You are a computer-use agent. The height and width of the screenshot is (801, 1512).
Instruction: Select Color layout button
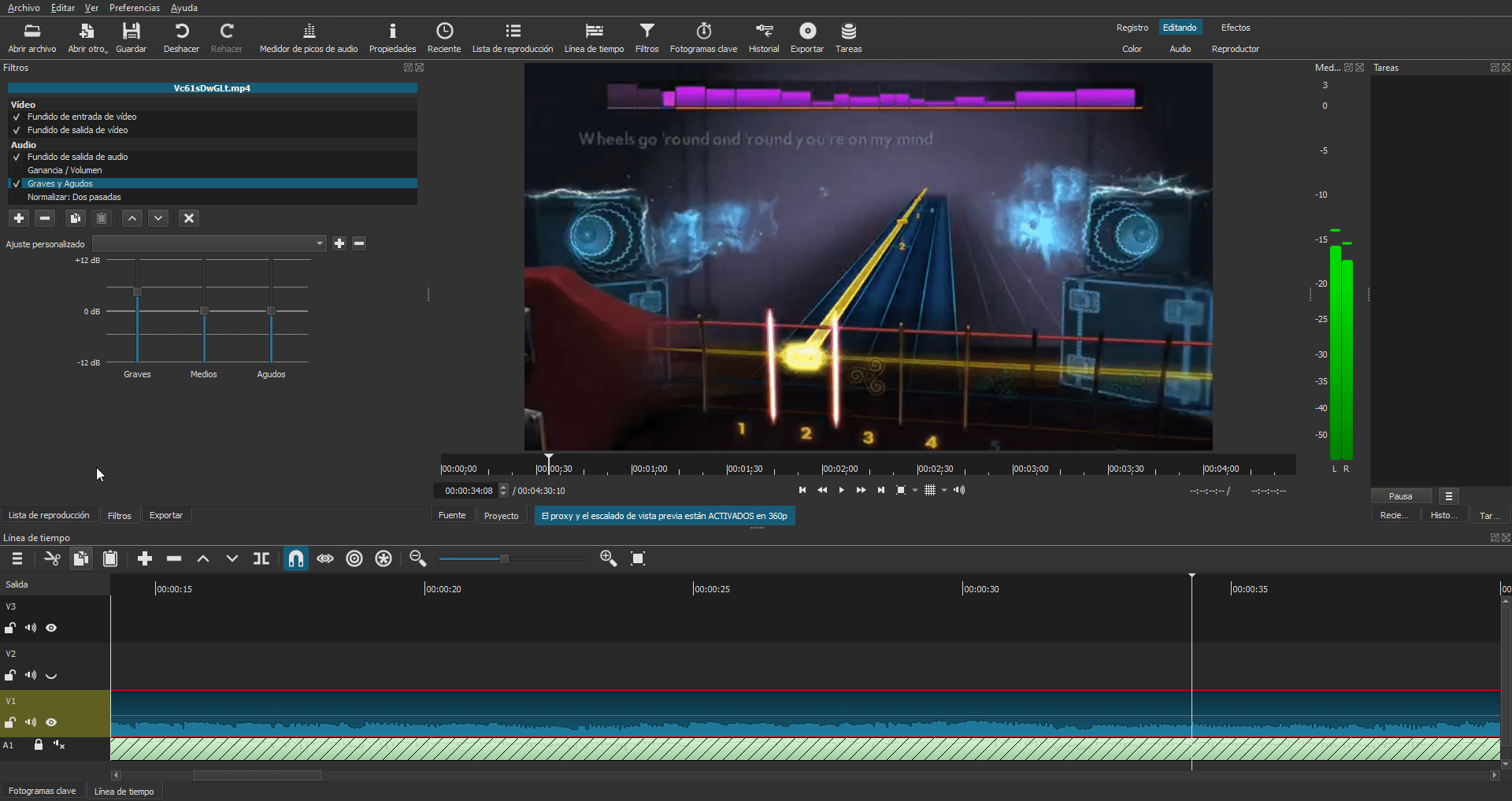click(1132, 49)
